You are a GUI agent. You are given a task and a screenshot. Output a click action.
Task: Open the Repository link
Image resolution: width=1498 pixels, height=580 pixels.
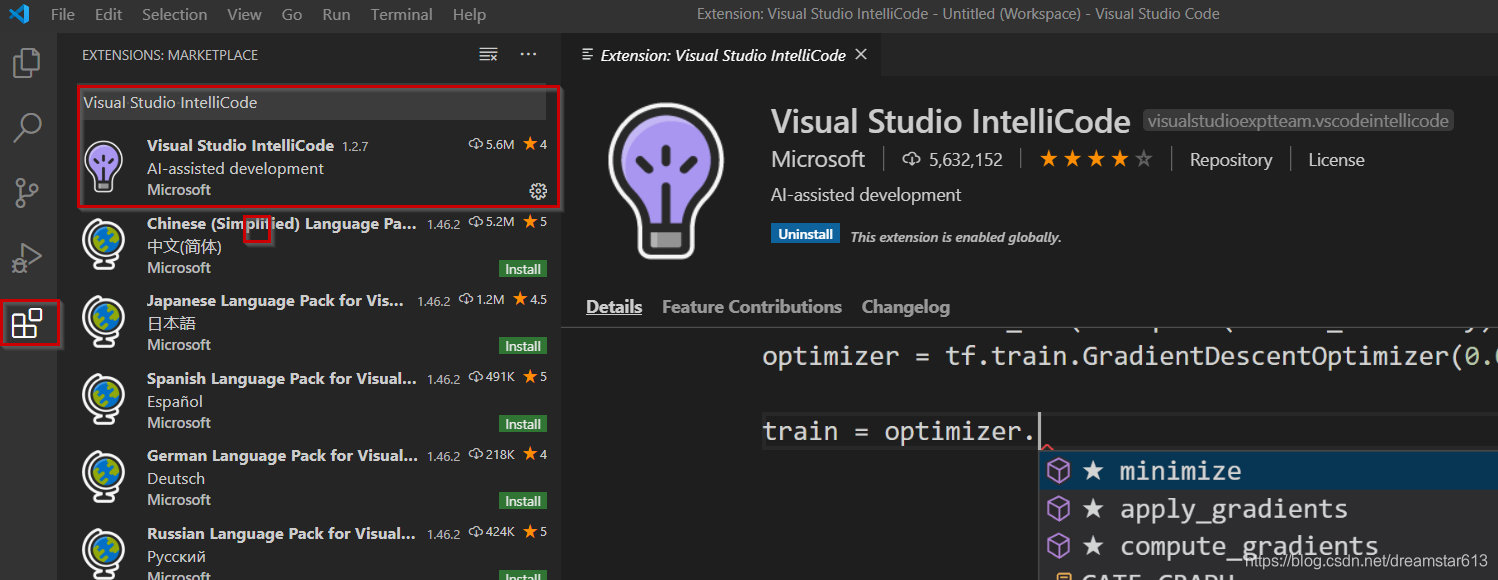1231,159
